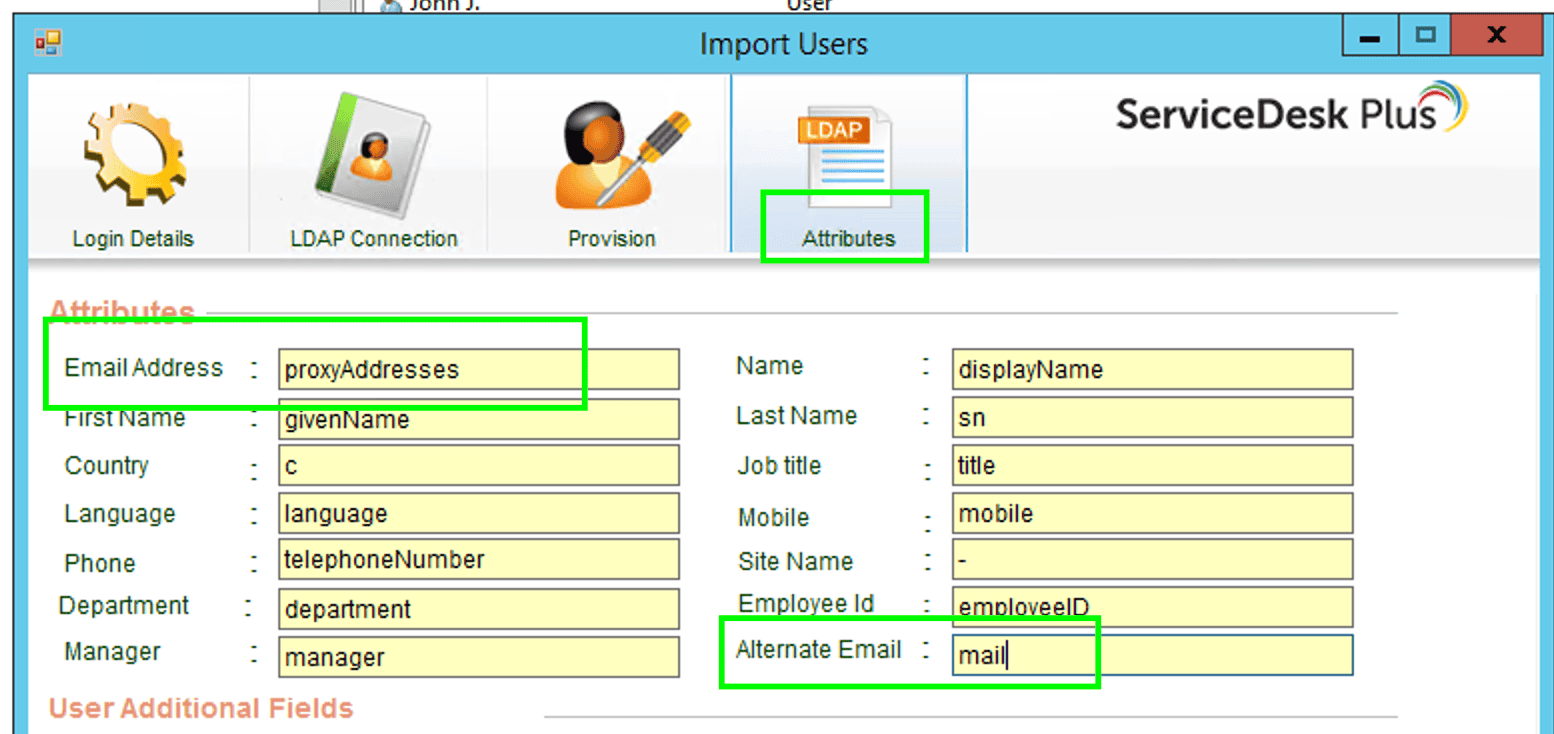Focus the First Name givenName field
Image resolution: width=1554 pixels, height=734 pixels.
[478, 419]
